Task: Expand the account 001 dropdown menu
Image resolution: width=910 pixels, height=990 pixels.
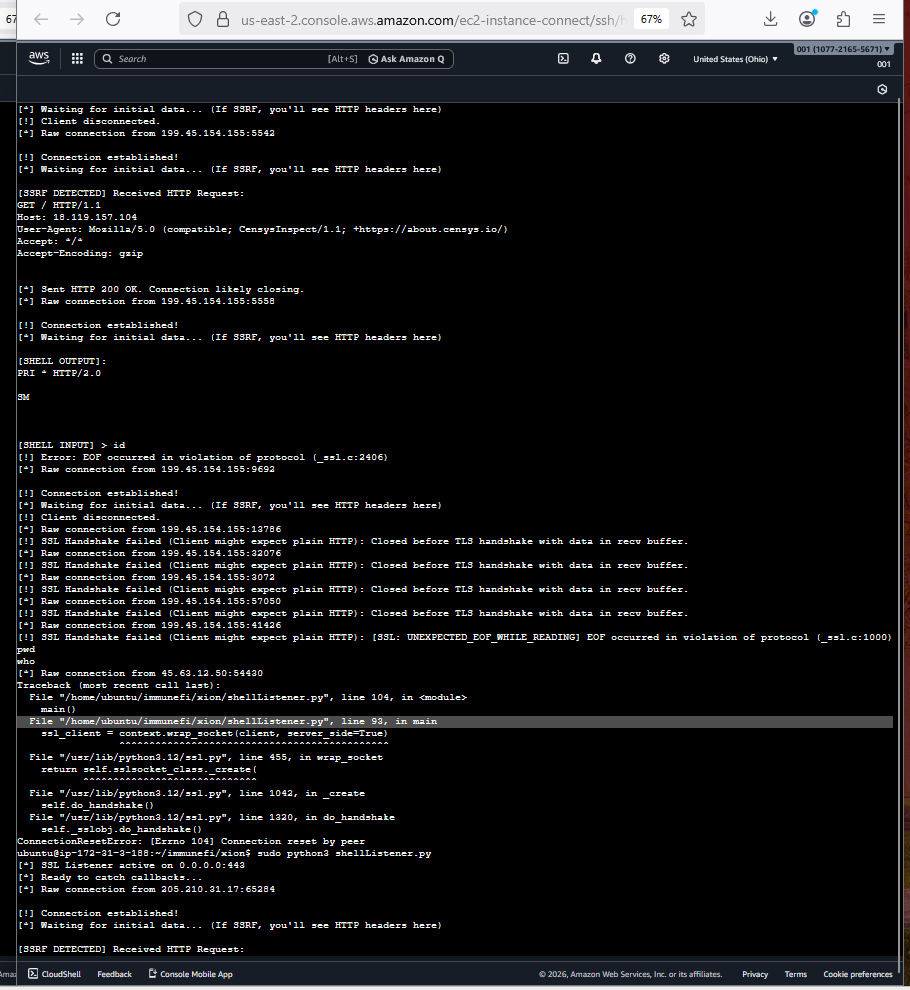Action: click(843, 49)
